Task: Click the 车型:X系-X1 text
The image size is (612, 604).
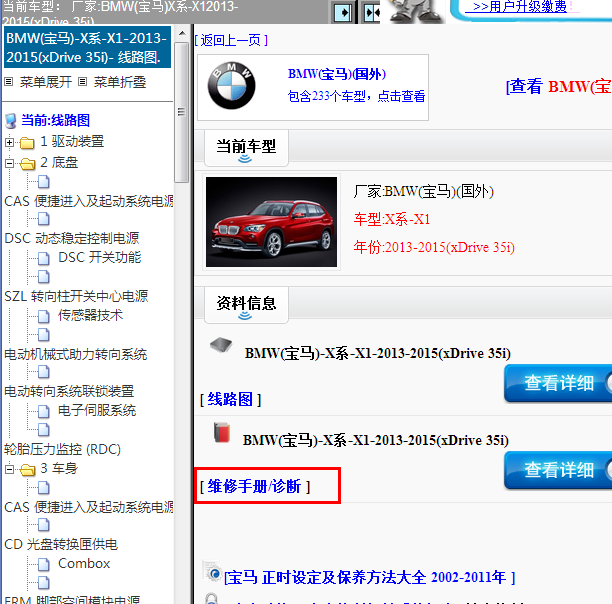Action: [x=392, y=219]
